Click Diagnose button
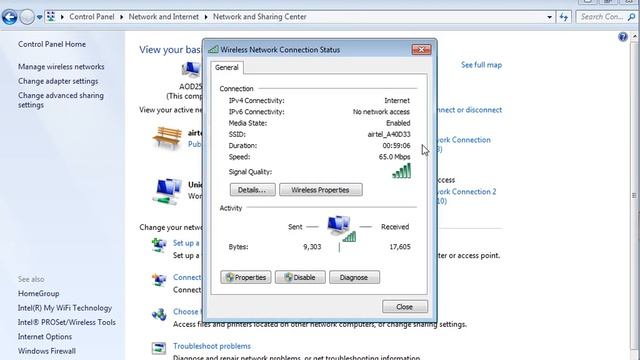The image size is (640, 360). point(354,277)
